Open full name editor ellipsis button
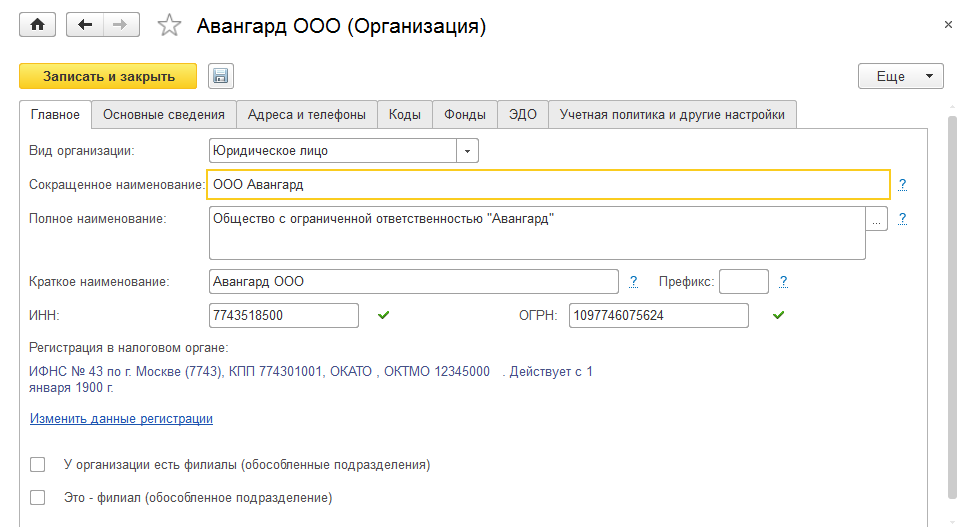965x527 pixels. click(877, 219)
